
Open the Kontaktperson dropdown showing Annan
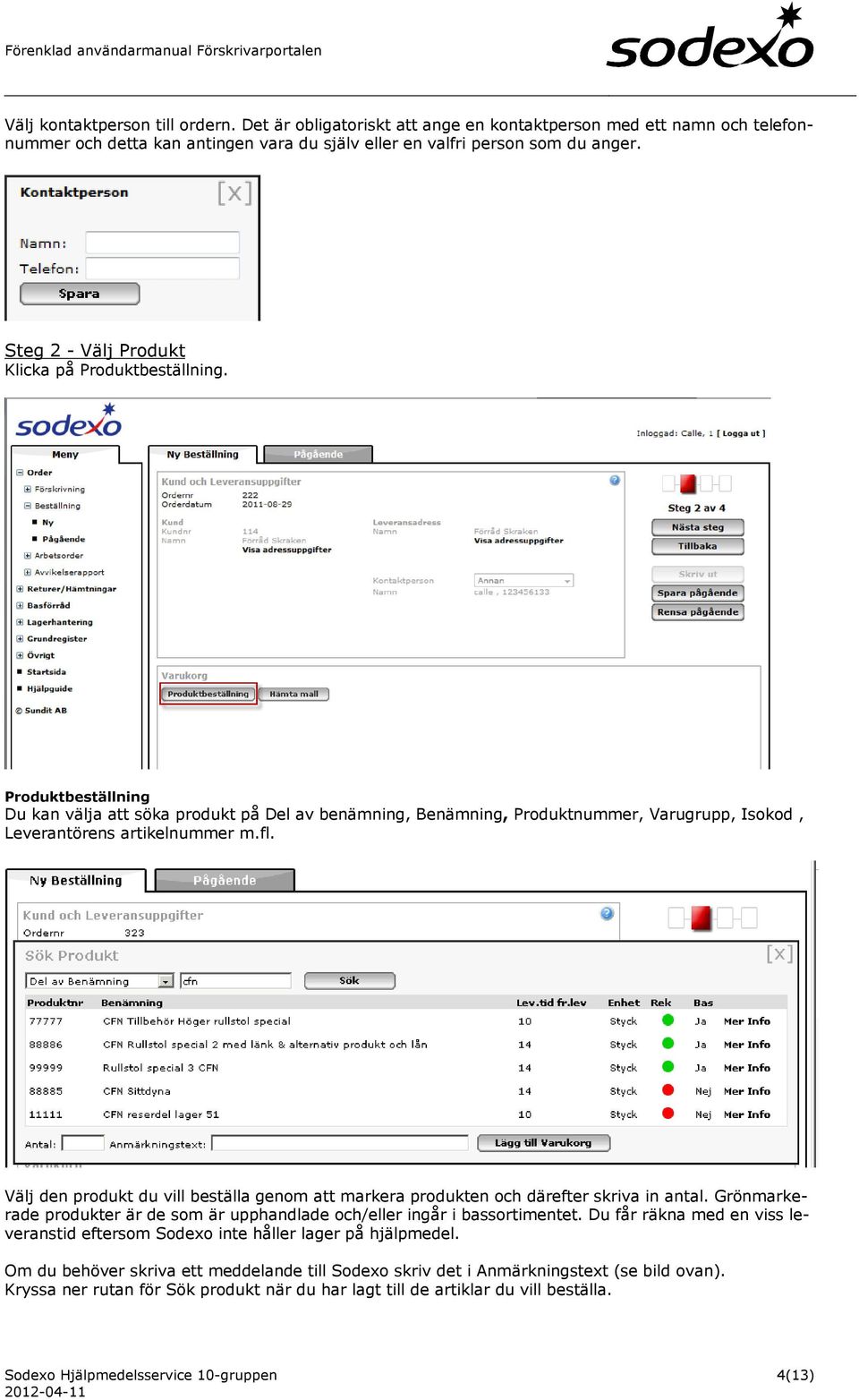[x=523, y=581]
